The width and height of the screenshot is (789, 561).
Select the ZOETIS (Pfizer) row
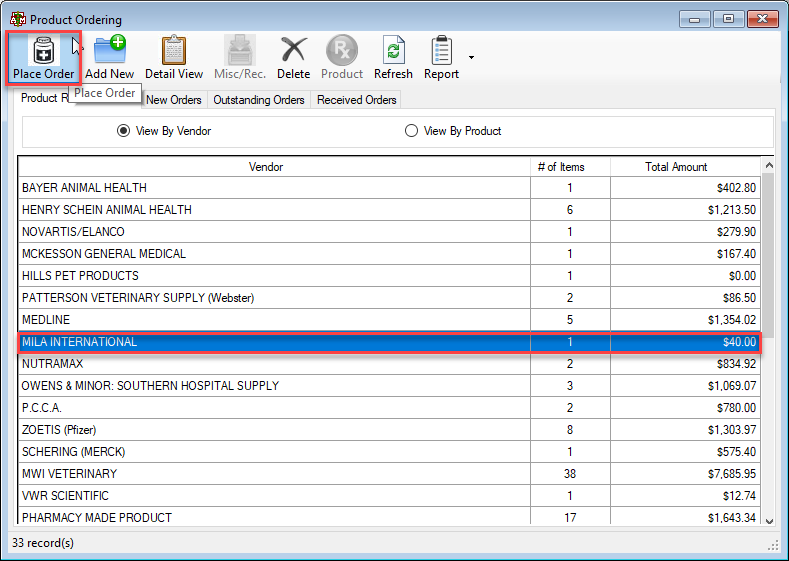(x=389, y=430)
